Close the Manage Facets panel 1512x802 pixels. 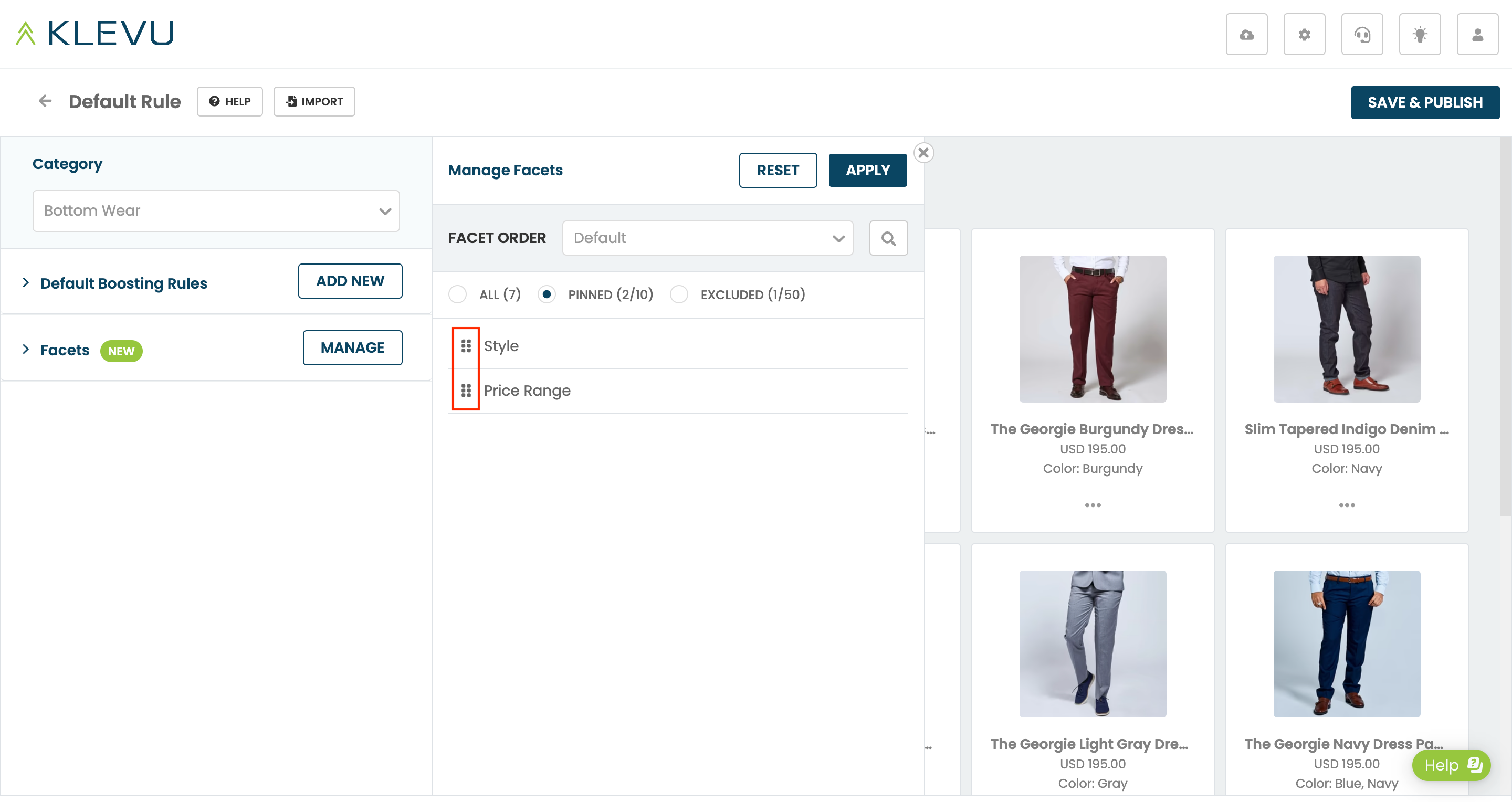tap(923, 153)
